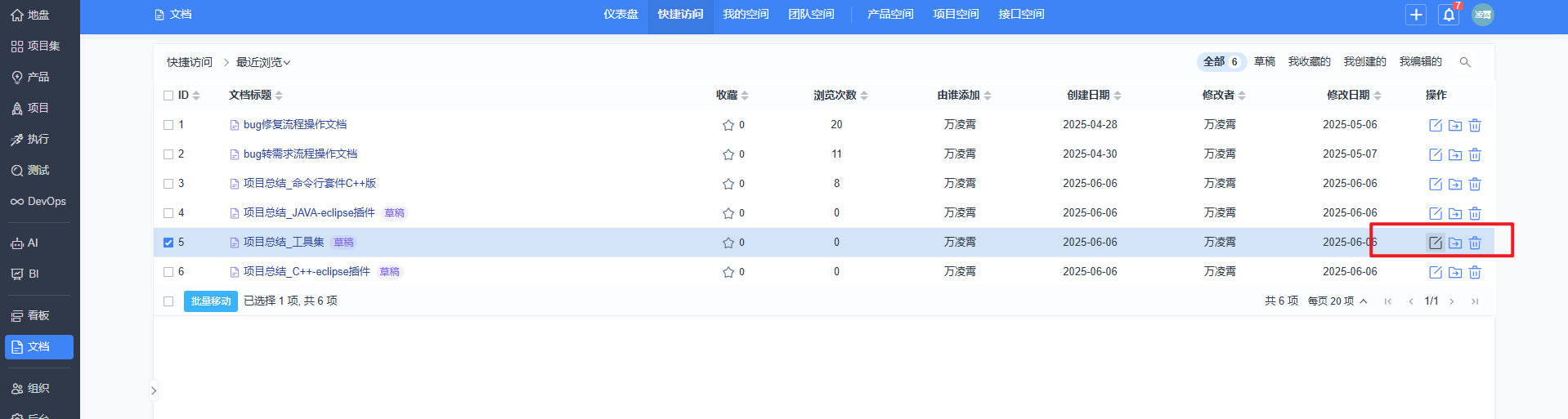The width and height of the screenshot is (1568, 419).
Task: Open the 每页 20 项 page size dropdown
Action: pos(1337,301)
